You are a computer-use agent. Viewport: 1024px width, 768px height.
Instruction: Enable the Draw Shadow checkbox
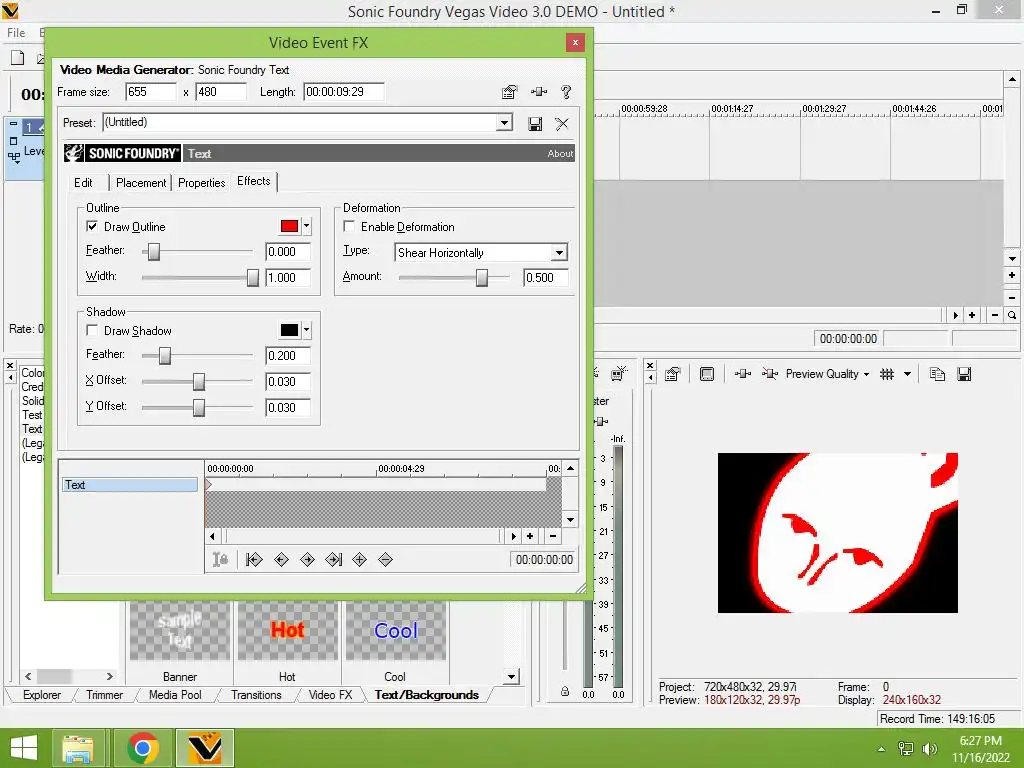pos(92,330)
